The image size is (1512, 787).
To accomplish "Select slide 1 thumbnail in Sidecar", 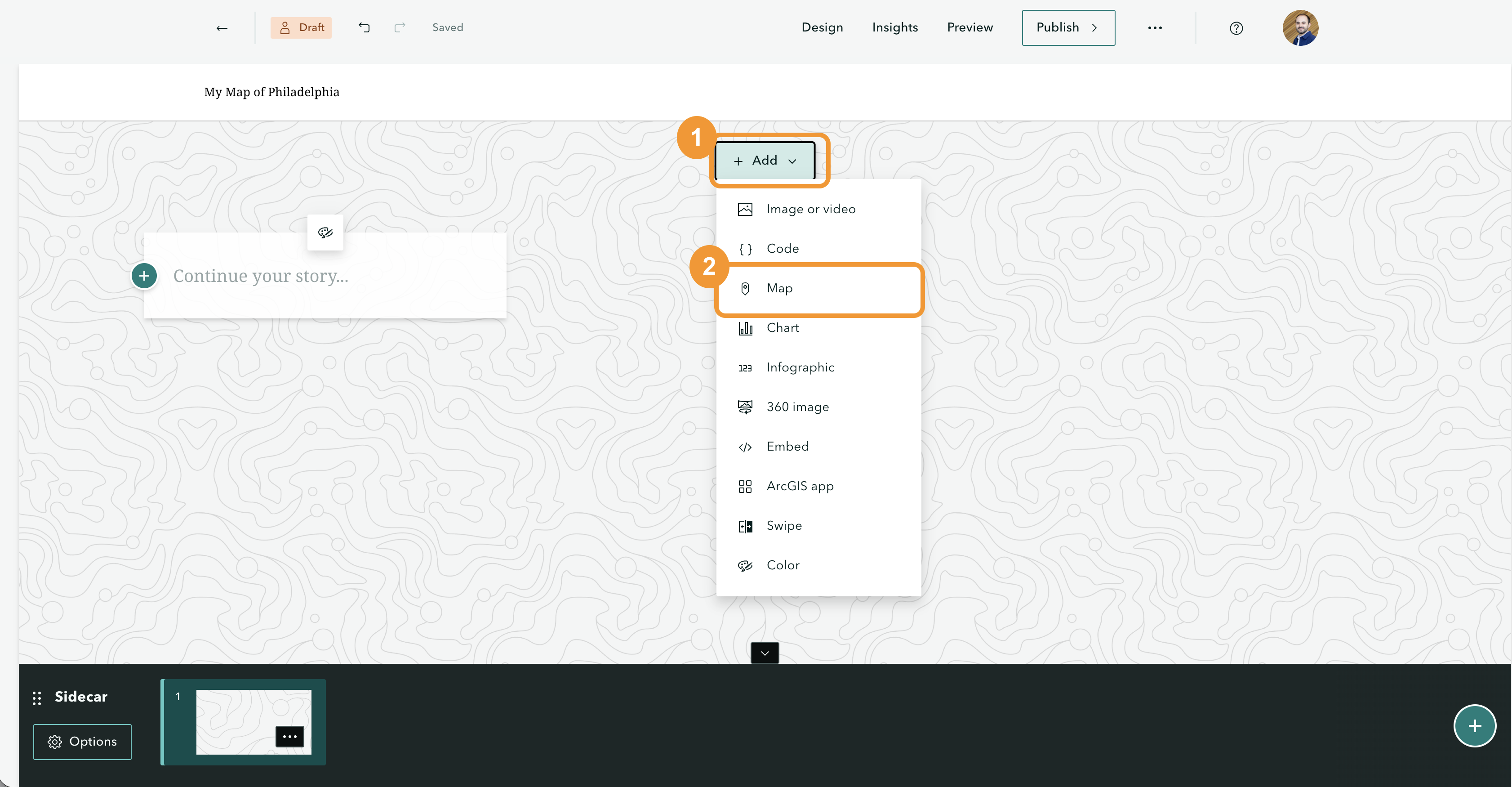I will pyautogui.click(x=244, y=722).
